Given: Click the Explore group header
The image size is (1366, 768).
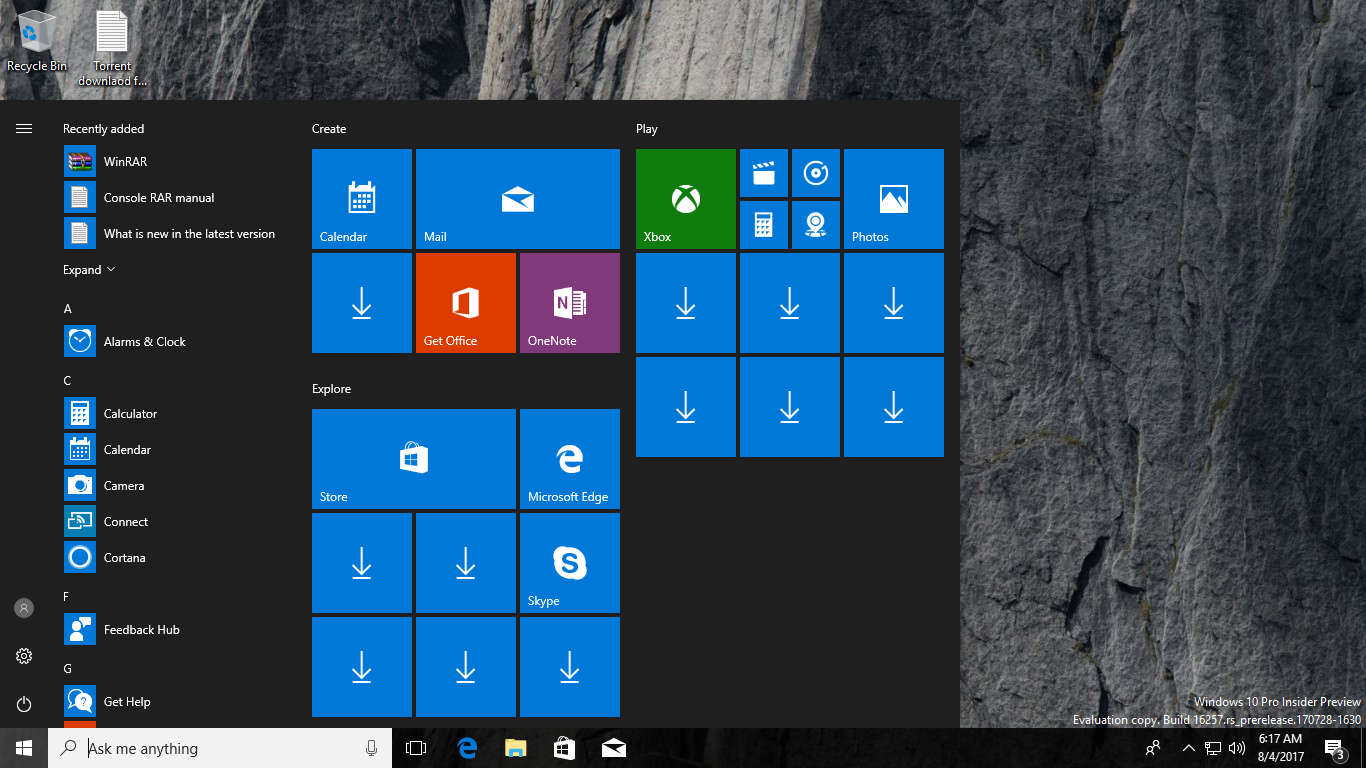Looking at the screenshot, I should [x=332, y=389].
